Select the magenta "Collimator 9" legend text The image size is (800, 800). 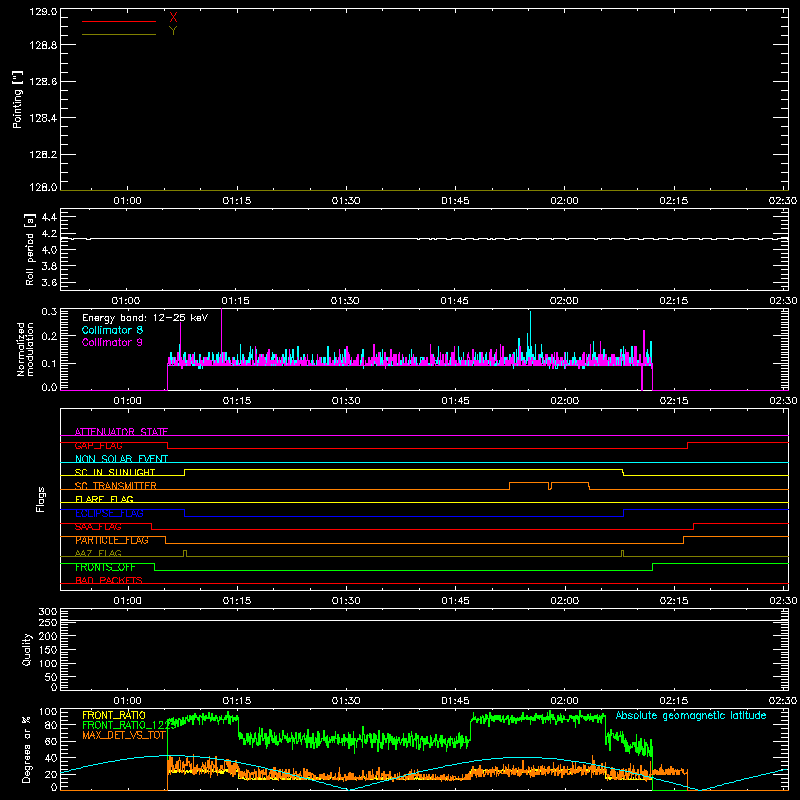tap(112, 342)
